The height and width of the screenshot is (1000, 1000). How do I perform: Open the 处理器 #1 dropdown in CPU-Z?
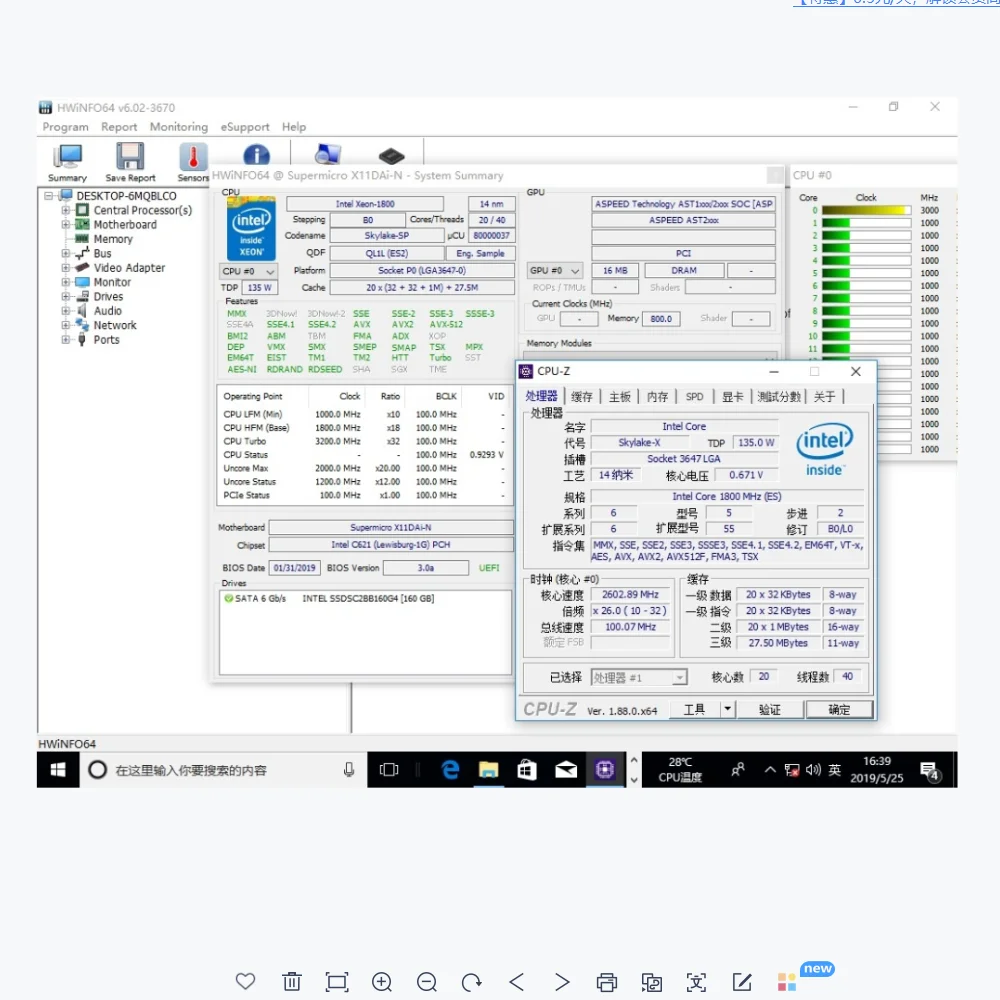point(639,677)
